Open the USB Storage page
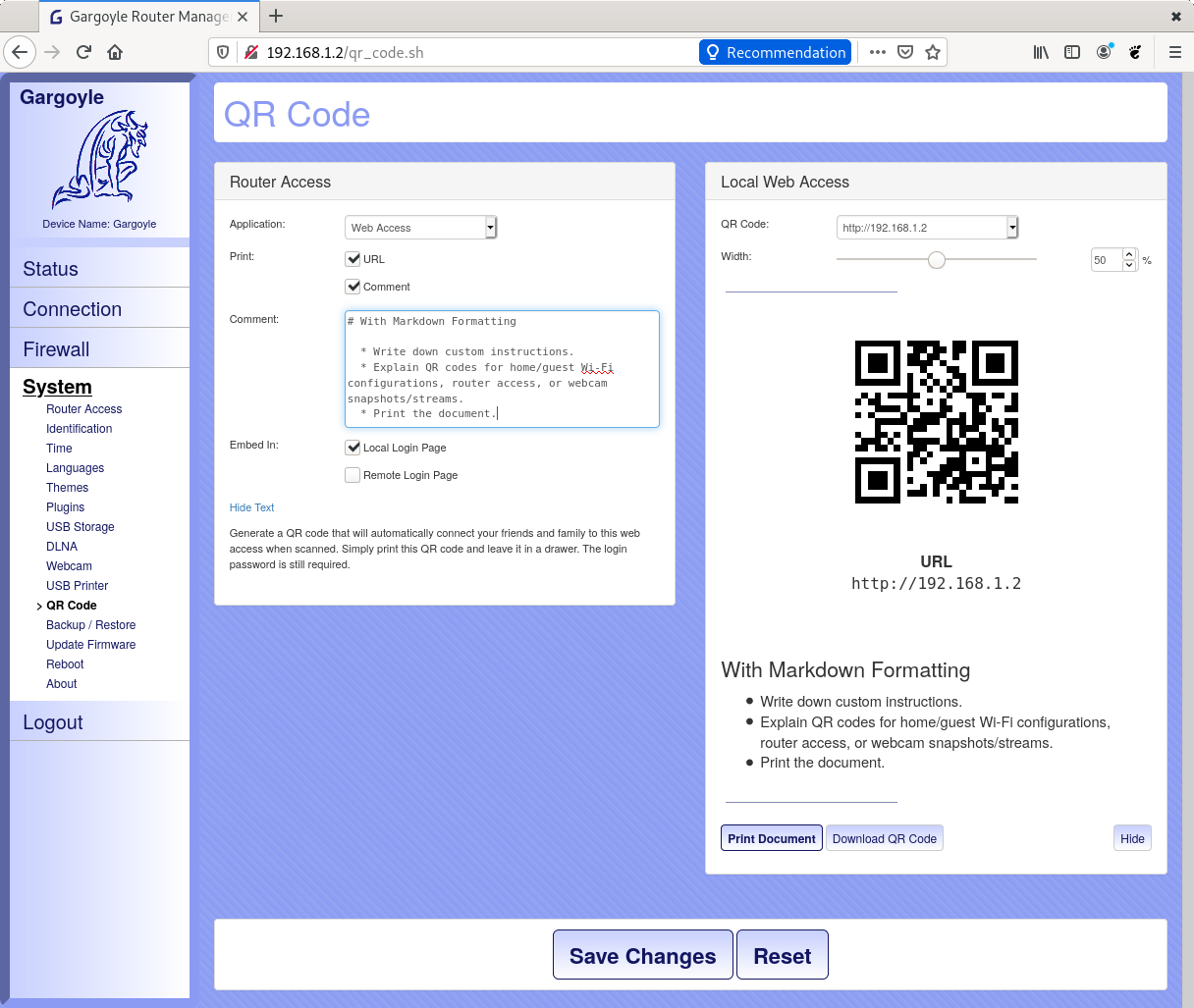This screenshot has width=1194, height=1008. click(81, 527)
